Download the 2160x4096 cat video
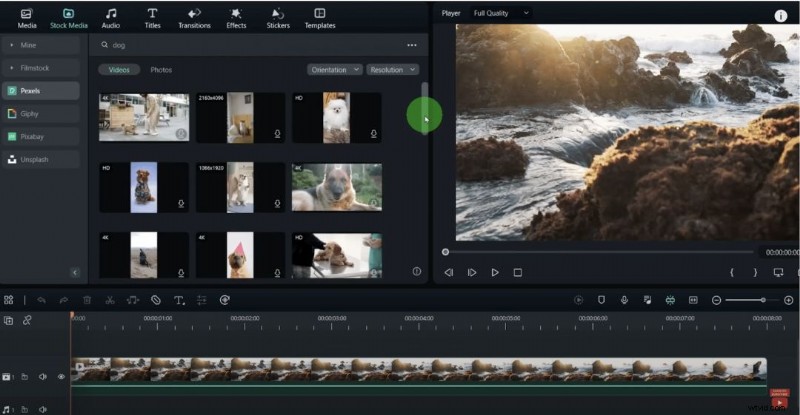Viewport: 800px width, 415px height. click(x=277, y=134)
